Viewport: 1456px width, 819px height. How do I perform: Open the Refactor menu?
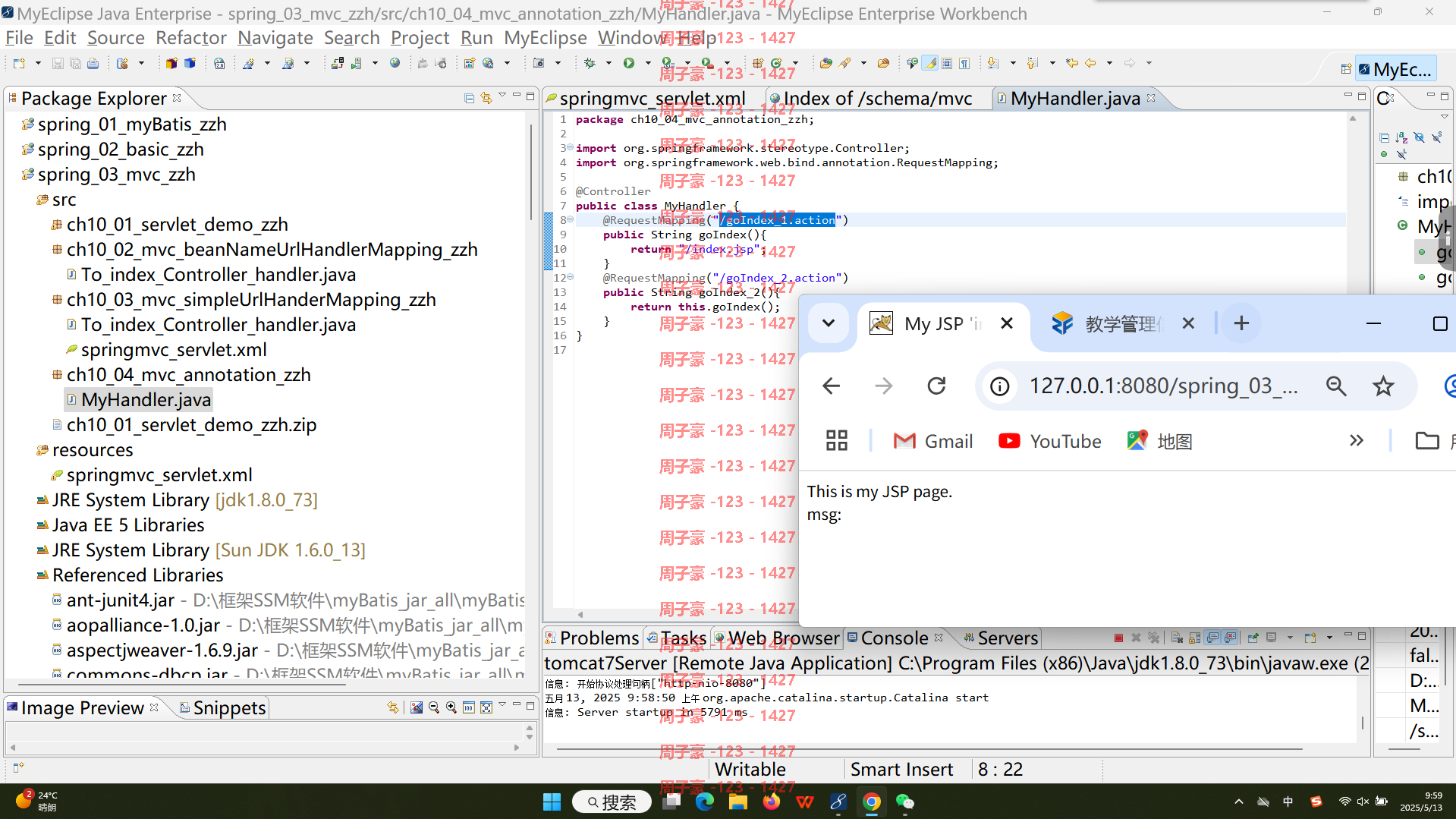pyautogui.click(x=191, y=38)
